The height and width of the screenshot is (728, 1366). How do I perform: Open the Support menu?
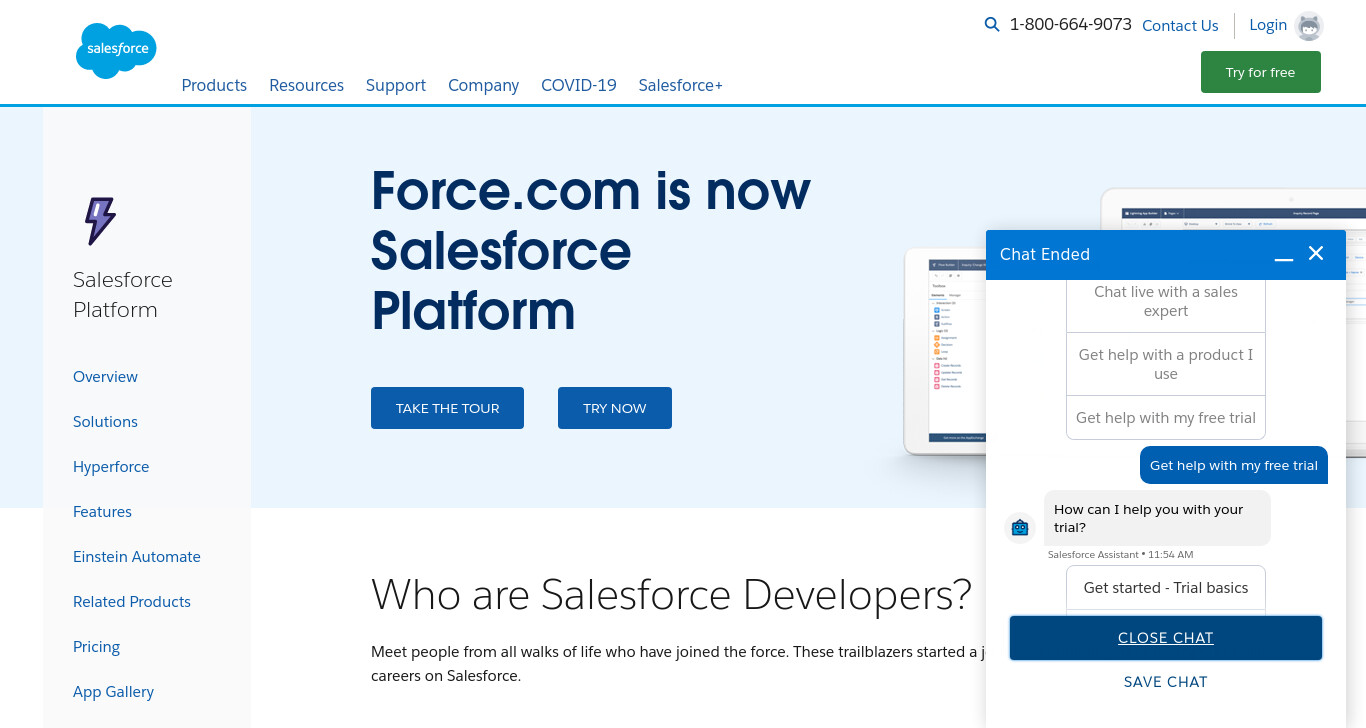click(x=396, y=85)
